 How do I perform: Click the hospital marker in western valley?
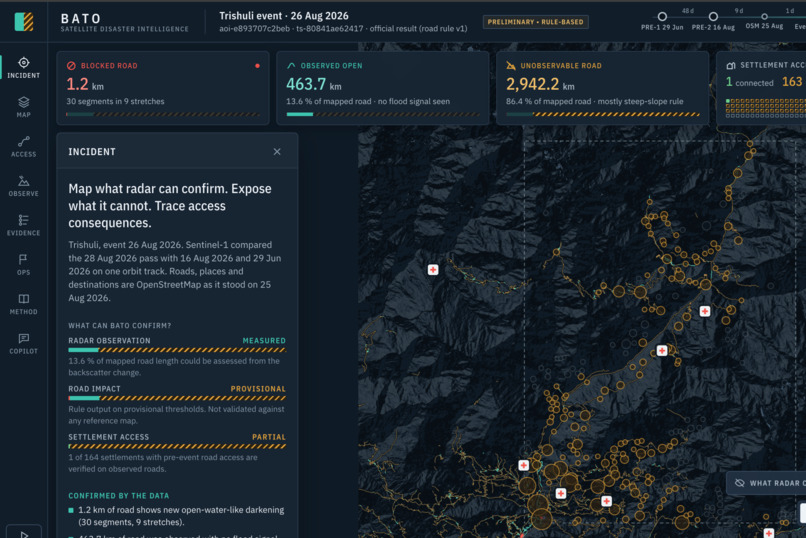pos(433,270)
